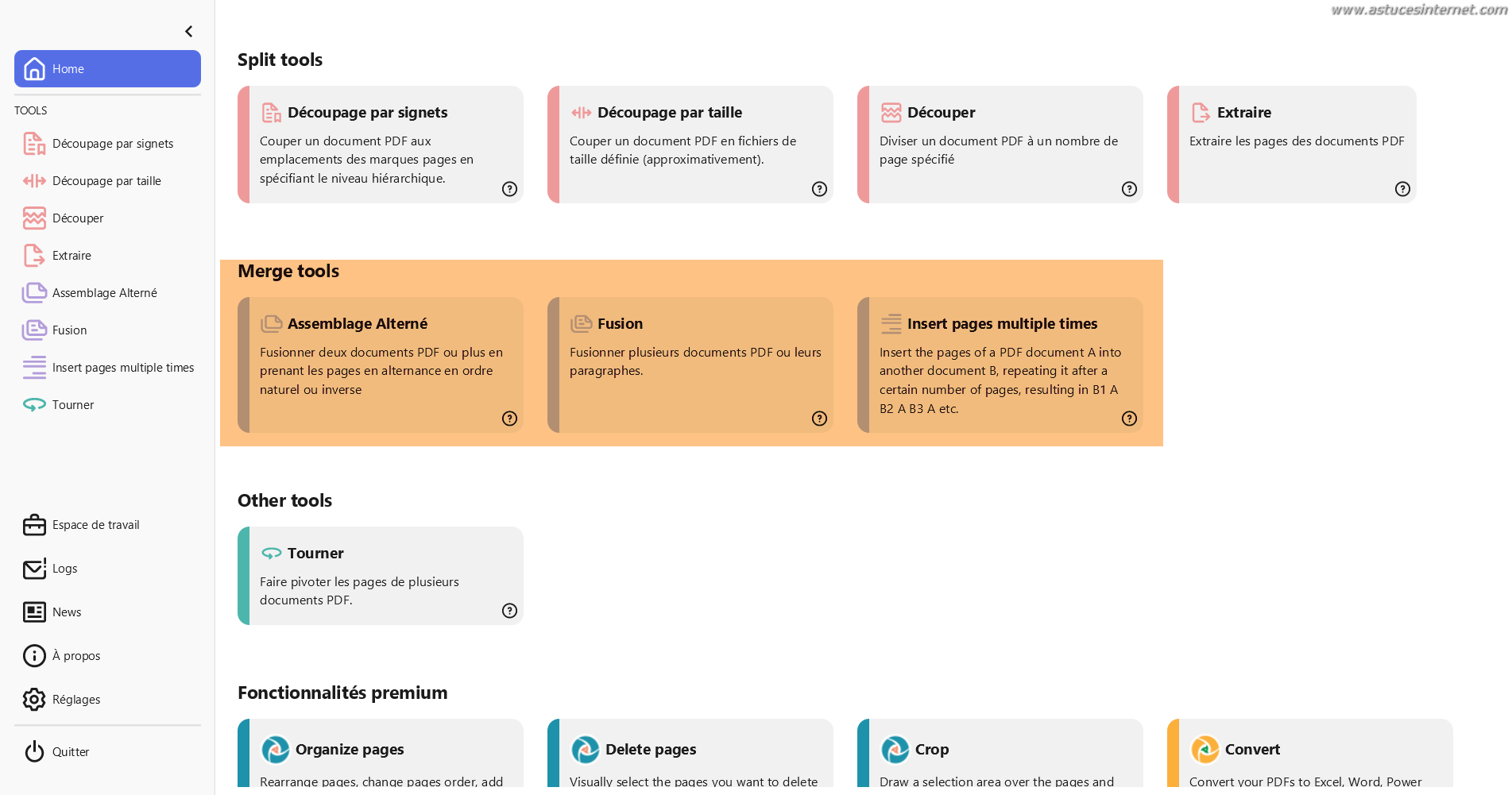Click Quitter to exit the application
The width and height of the screenshot is (1512, 795).
[70, 752]
